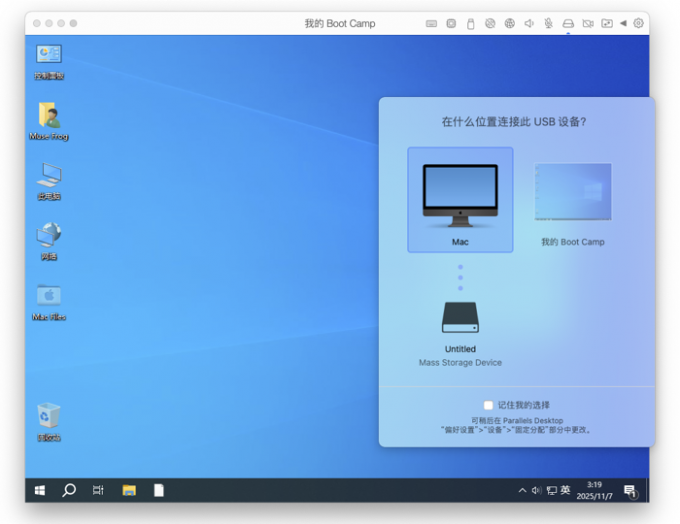Open the keyboard icon in Parallels toolbar
This screenshot has height=524, width=680.
coord(431,23)
